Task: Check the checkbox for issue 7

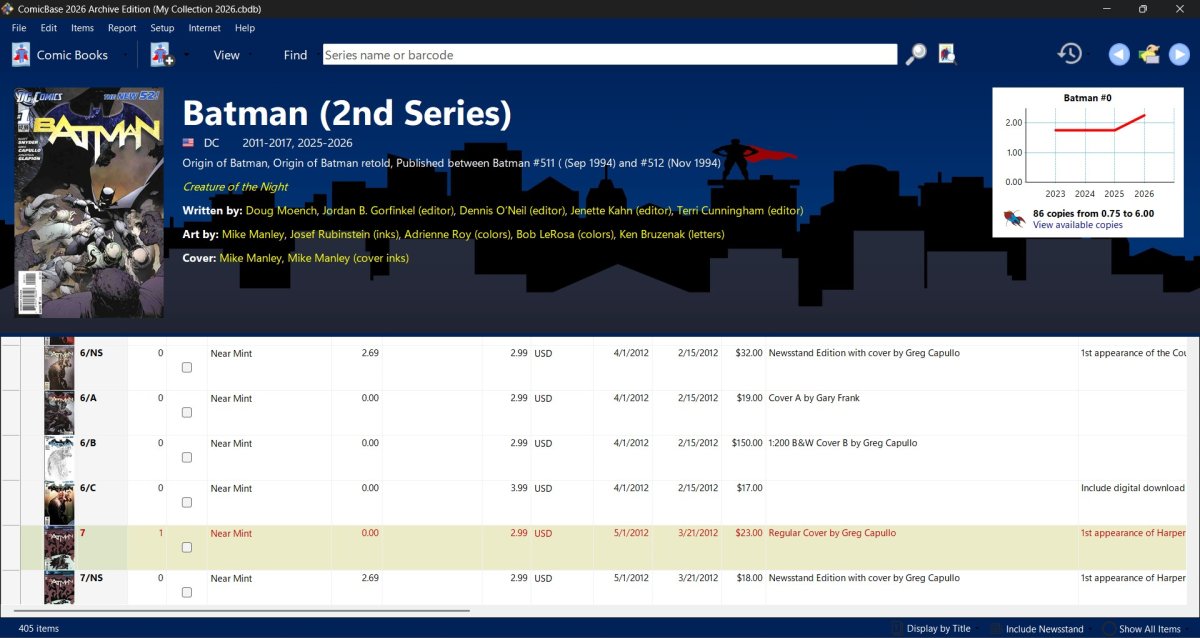Action: point(187,547)
